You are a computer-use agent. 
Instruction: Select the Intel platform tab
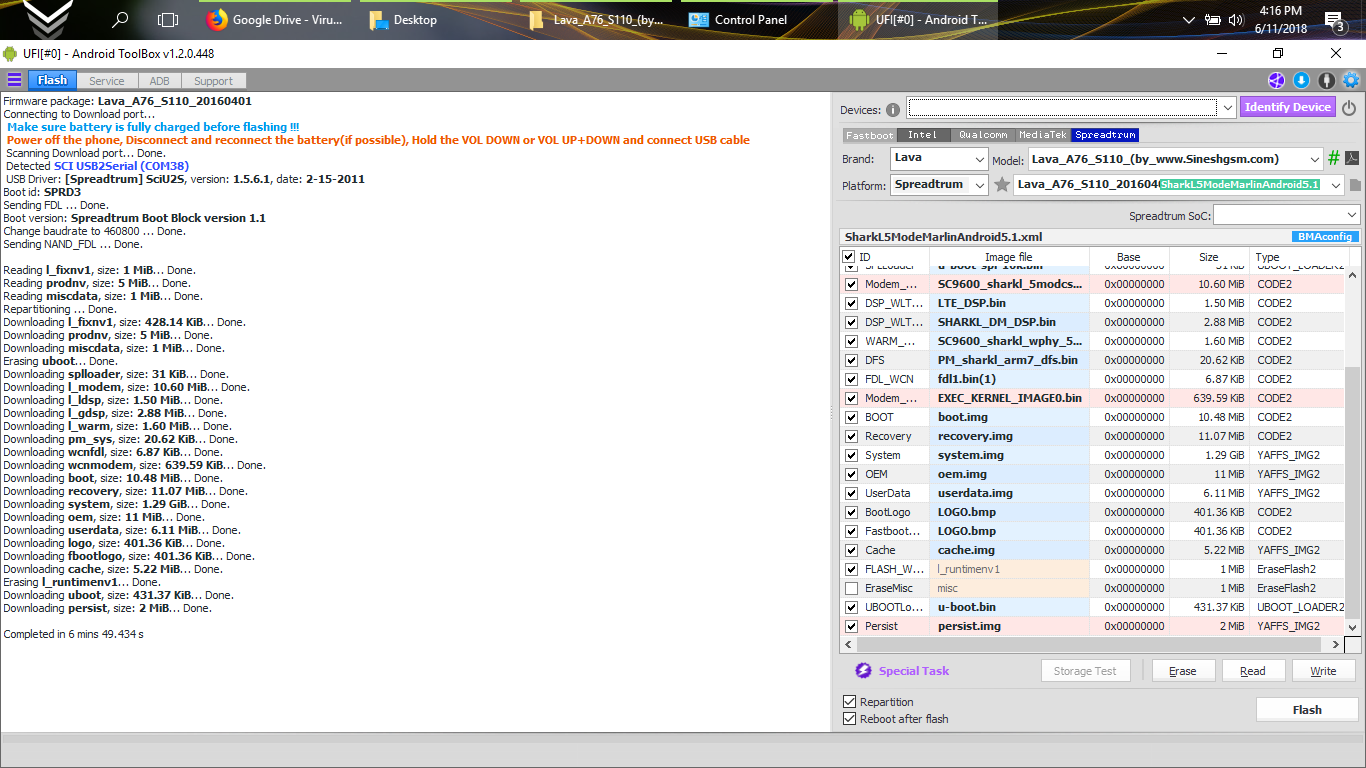pyautogui.click(x=923, y=135)
